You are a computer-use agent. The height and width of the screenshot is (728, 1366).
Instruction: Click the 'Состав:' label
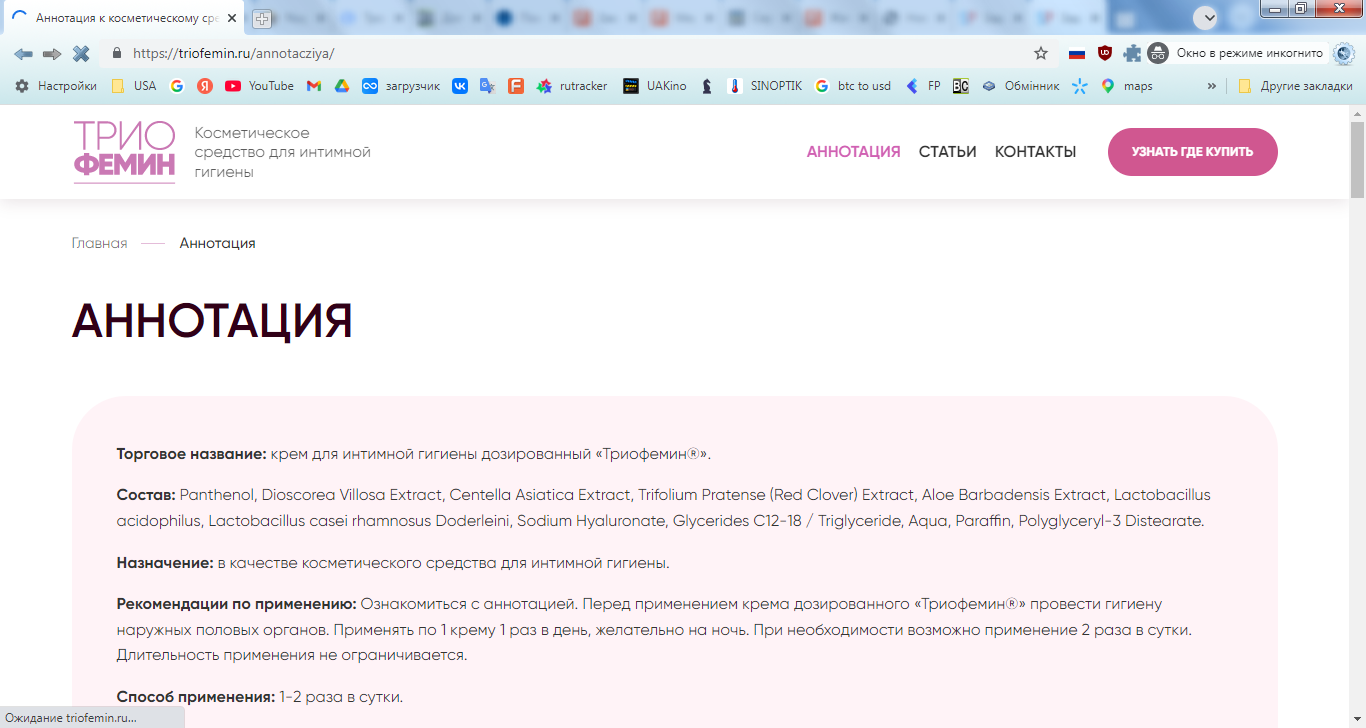[146, 495]
